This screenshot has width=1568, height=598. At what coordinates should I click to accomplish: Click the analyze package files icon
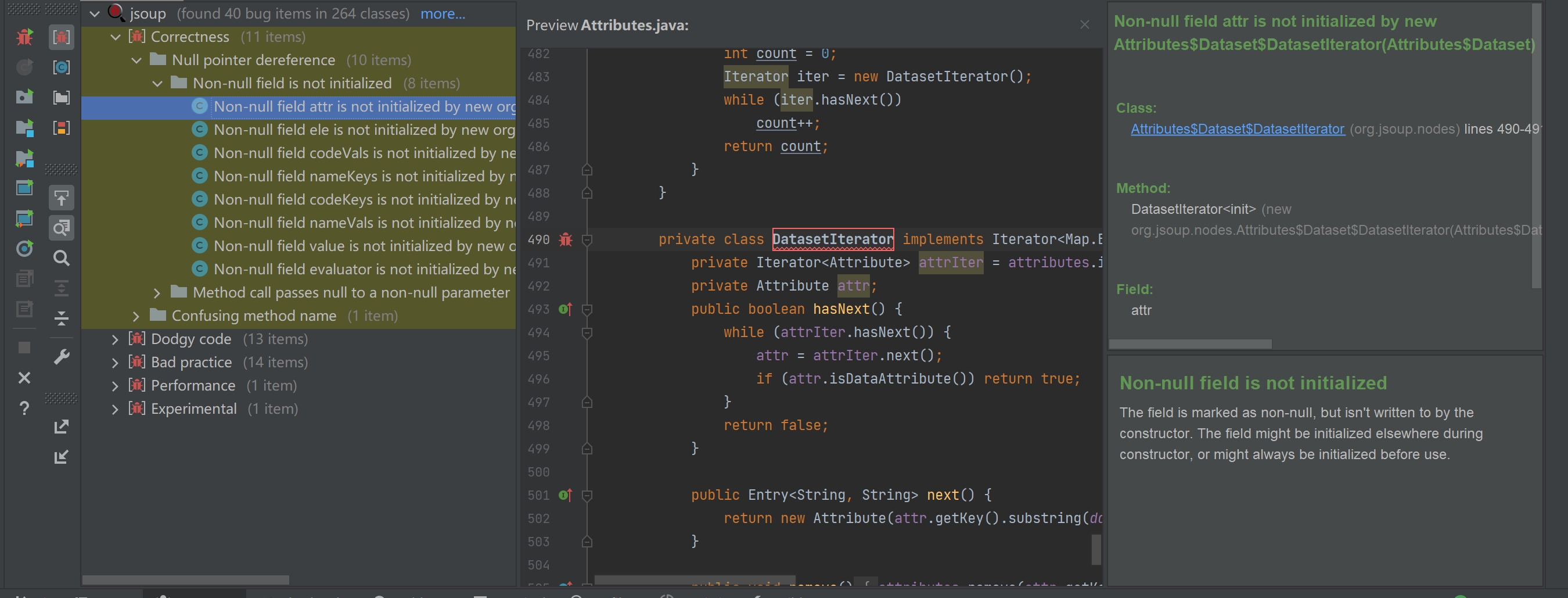tap(24, 97)
